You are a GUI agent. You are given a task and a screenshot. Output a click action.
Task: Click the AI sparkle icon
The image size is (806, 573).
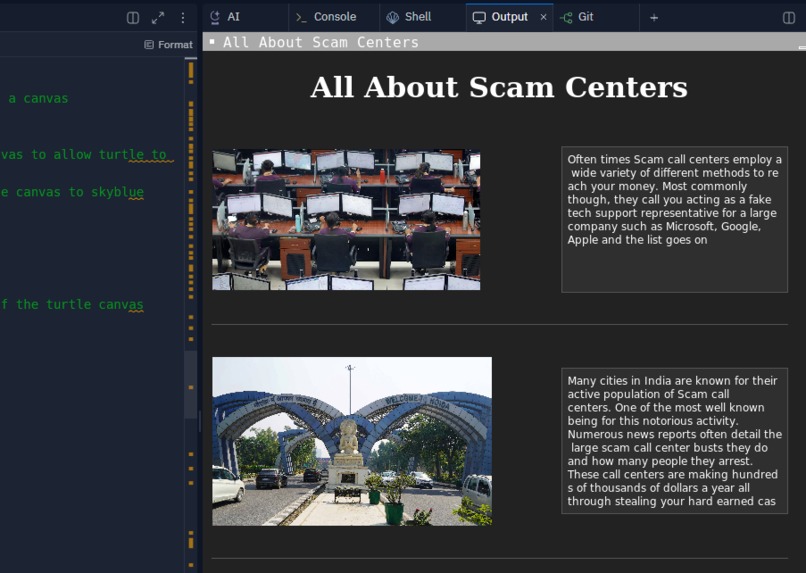click(x=215, y=17)
